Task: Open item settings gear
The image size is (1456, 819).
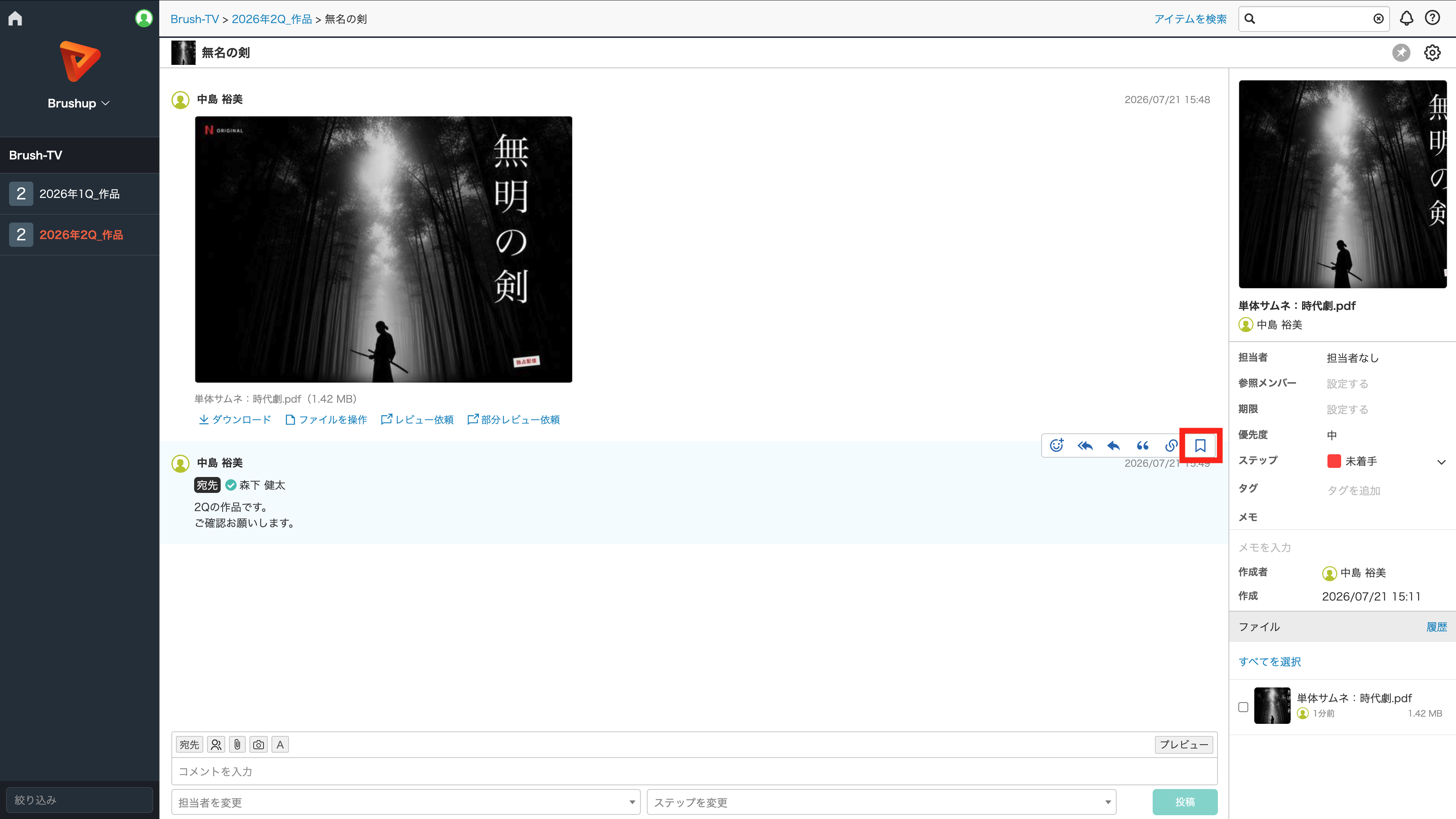Action: (1432, 53)
